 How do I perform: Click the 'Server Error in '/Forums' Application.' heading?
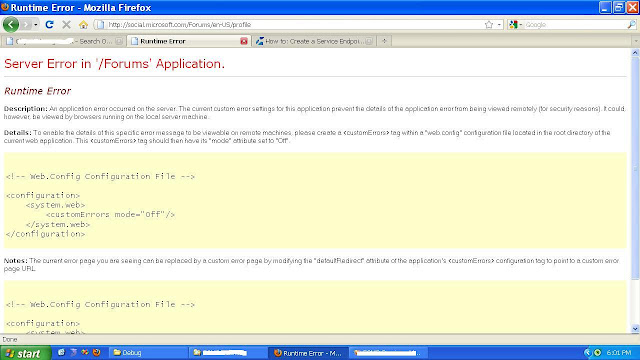[x=114, y=64]
